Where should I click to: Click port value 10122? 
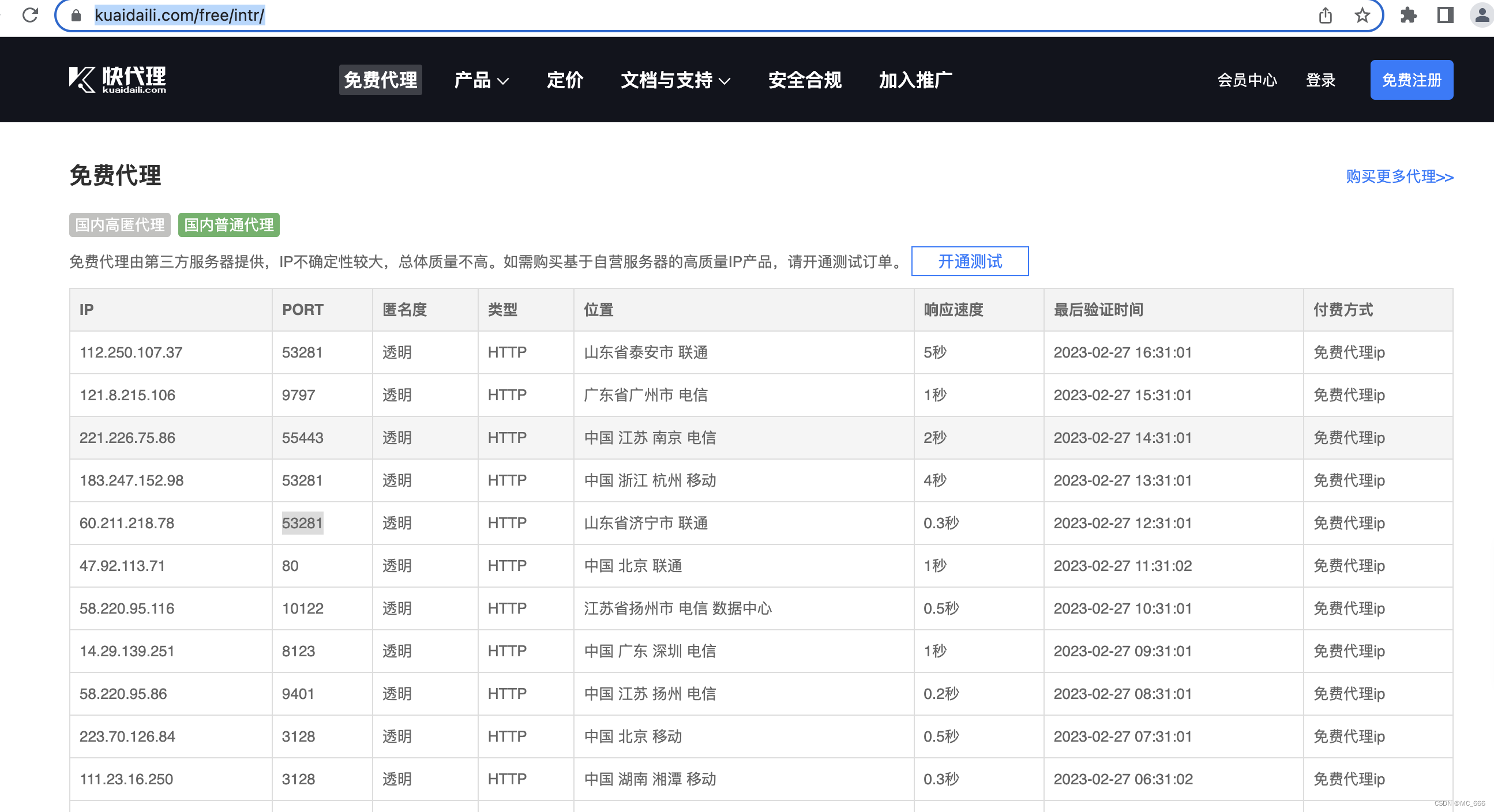303,609
